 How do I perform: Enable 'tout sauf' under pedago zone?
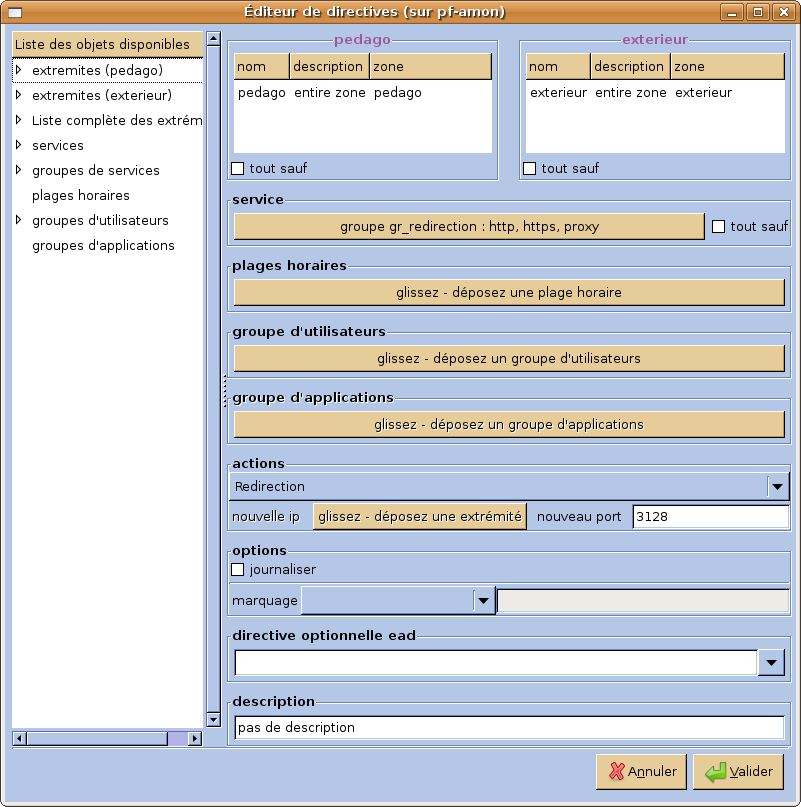(237, 168)
